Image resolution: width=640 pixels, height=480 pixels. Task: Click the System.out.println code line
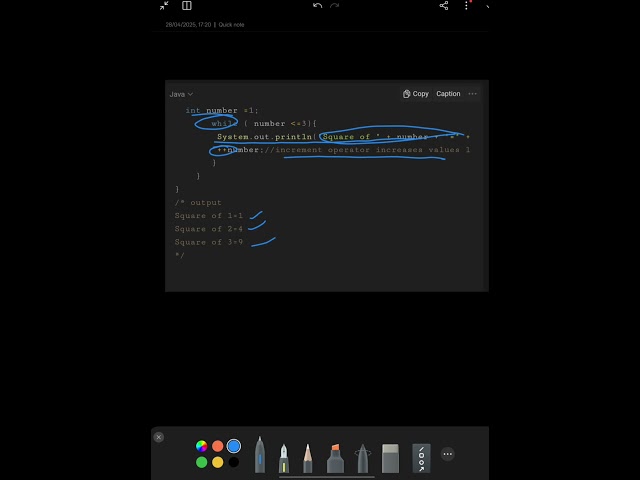click(x=343, y=137)
